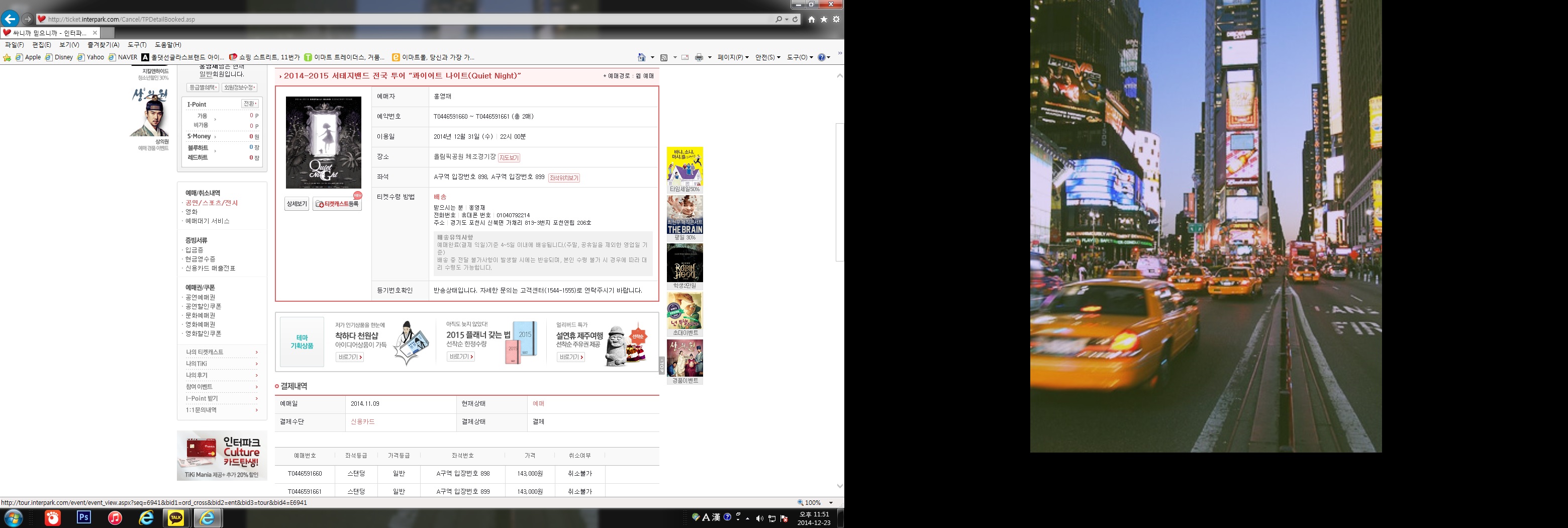The height and width of the screenshot is (528, 1568).
Task: Open the 신용카드 매출전표 sidebar link
Action: [210, 269]
